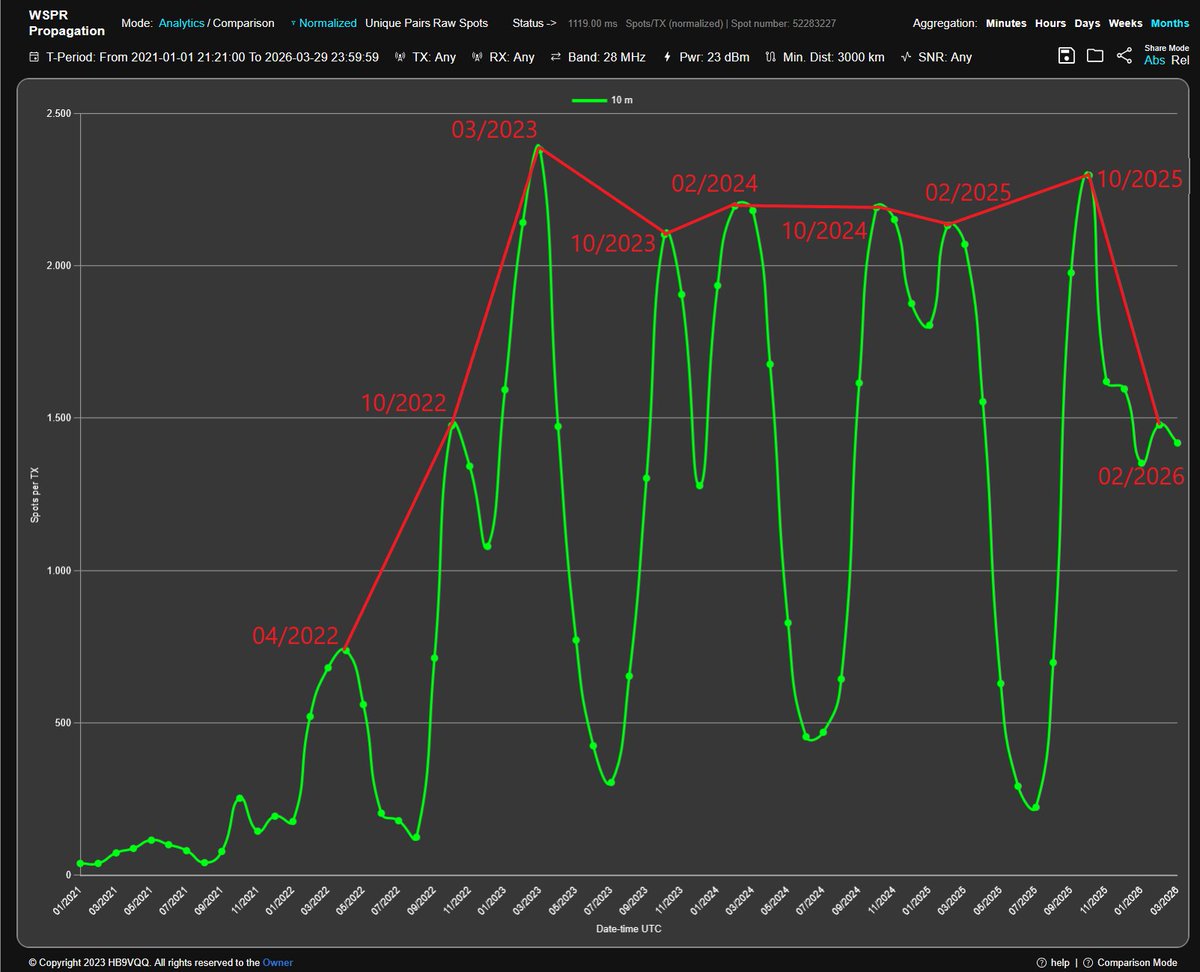Viewport: 1200px width, 972px height.
Task: Click the minimum distance icon
Action: coord(770,57)
